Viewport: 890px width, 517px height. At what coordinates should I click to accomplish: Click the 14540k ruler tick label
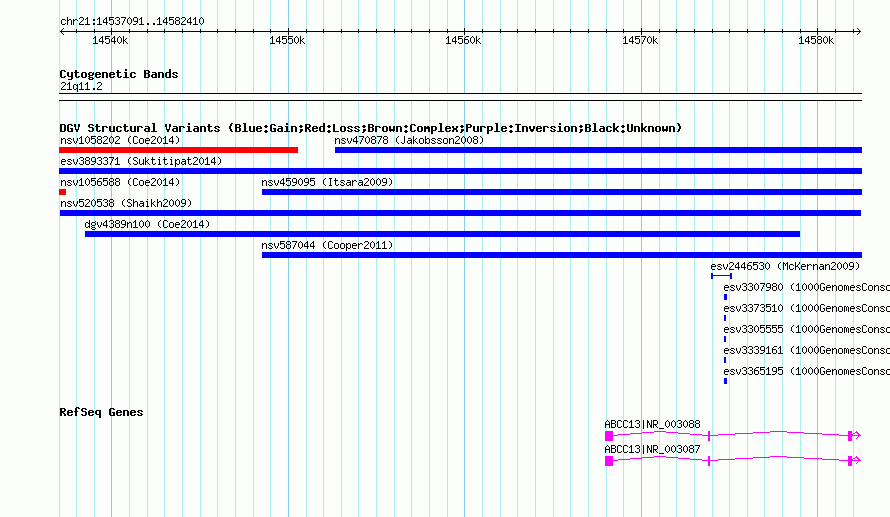[x=110, y=40]
